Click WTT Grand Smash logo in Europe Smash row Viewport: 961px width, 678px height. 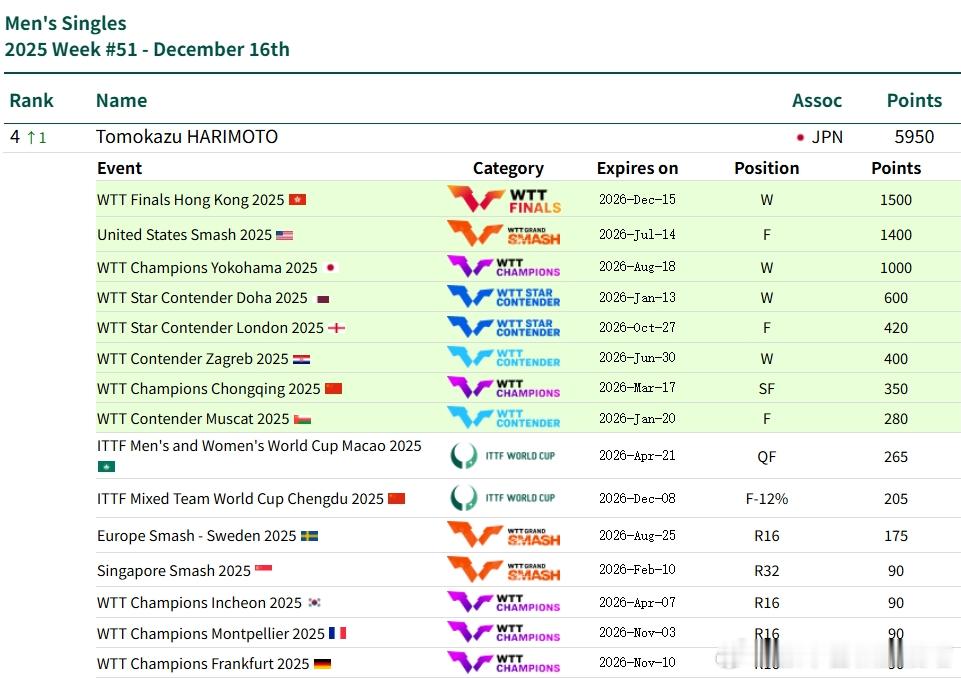tap(504, 535)
